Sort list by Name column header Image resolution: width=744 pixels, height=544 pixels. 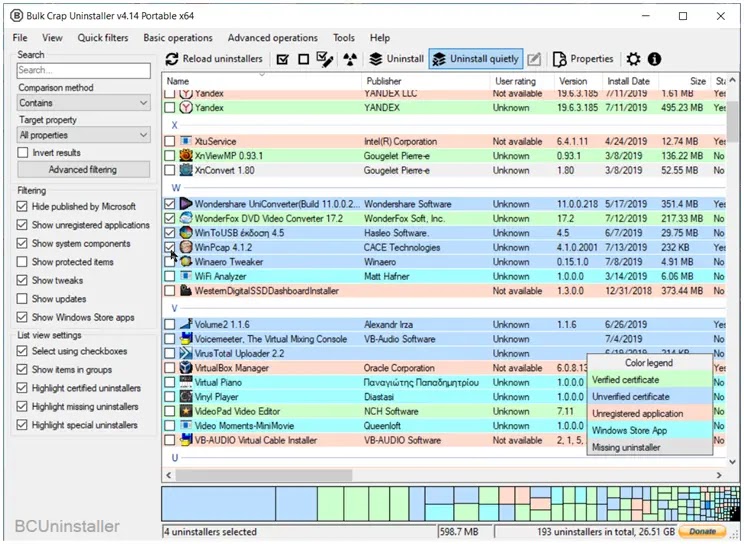coord(262,81)
